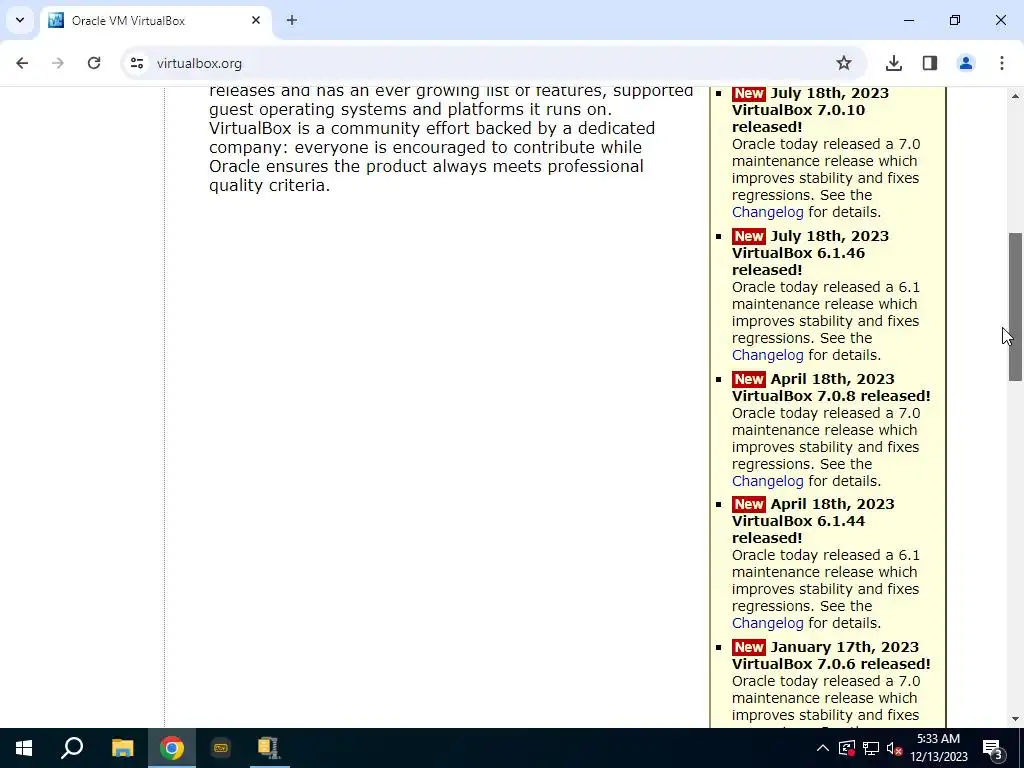Click New badge beside July 18th 7.0.10
The height and width of the screenshot is (768, 1024).
(748, 93)
